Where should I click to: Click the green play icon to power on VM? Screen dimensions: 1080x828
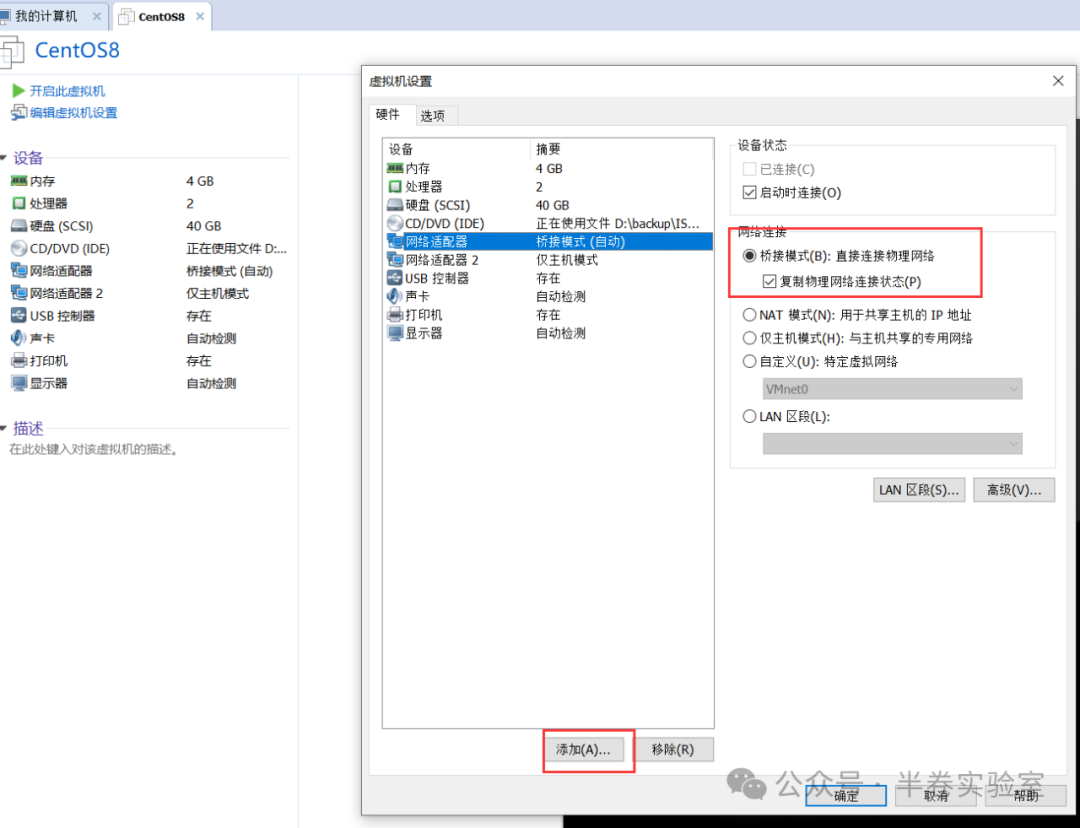19,91
